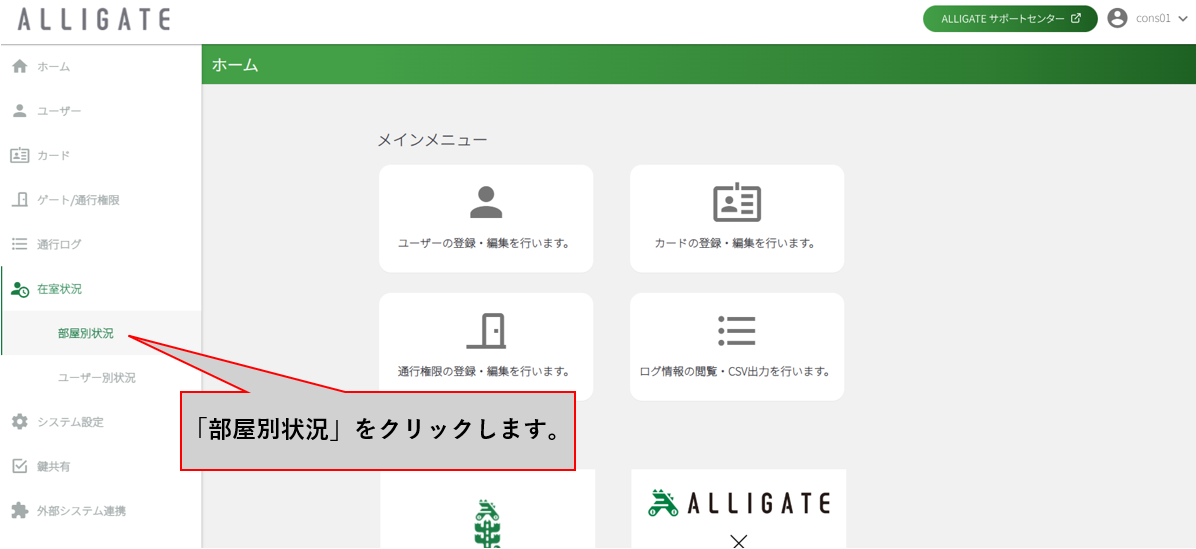The width and height of the screenshot is (1196, 549).
Task: Open the ゲート/通行権限 menu item
Action: (x=101, y=200)
